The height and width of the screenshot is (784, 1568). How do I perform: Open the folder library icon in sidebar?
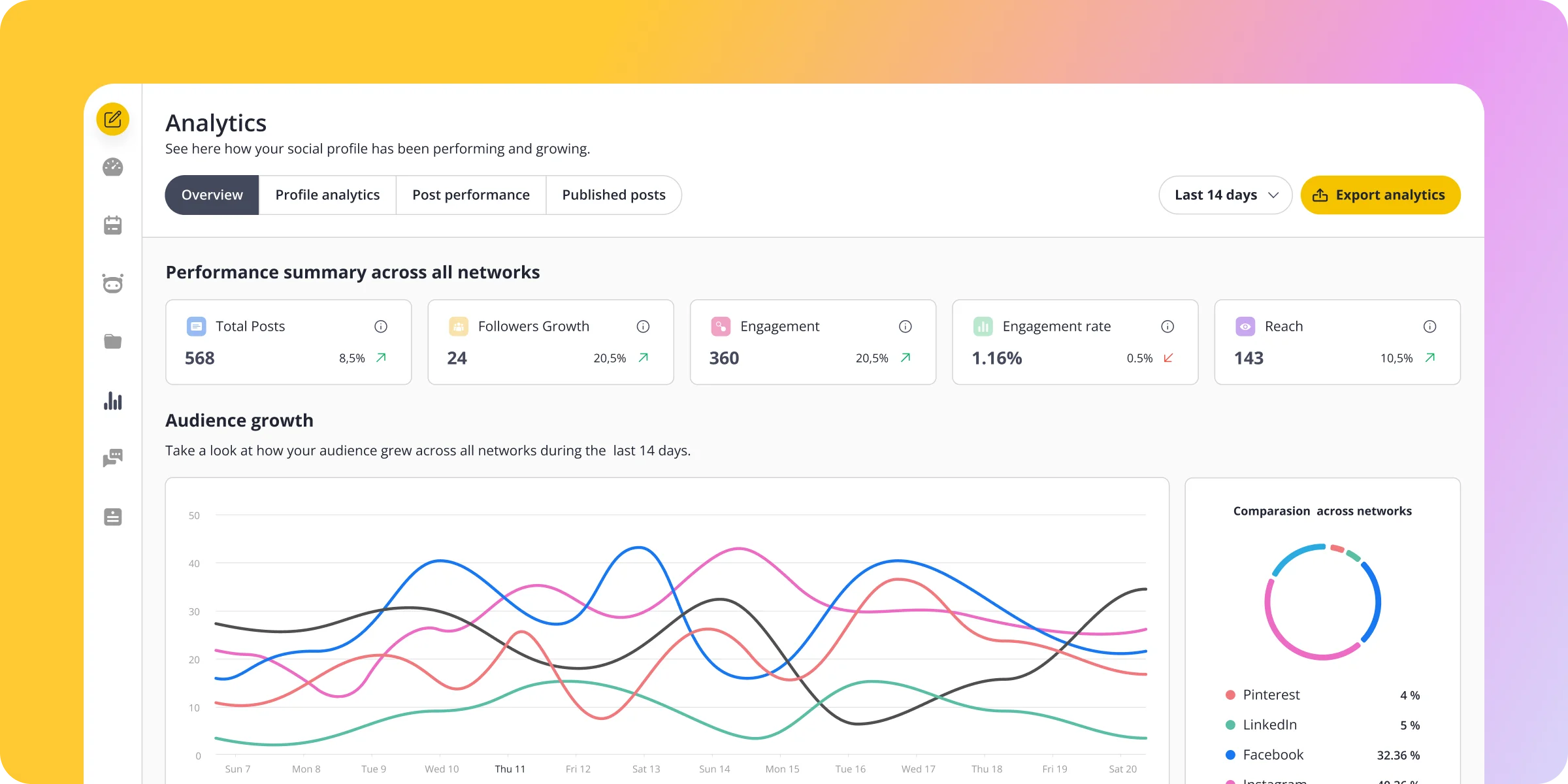pos(113,341)
